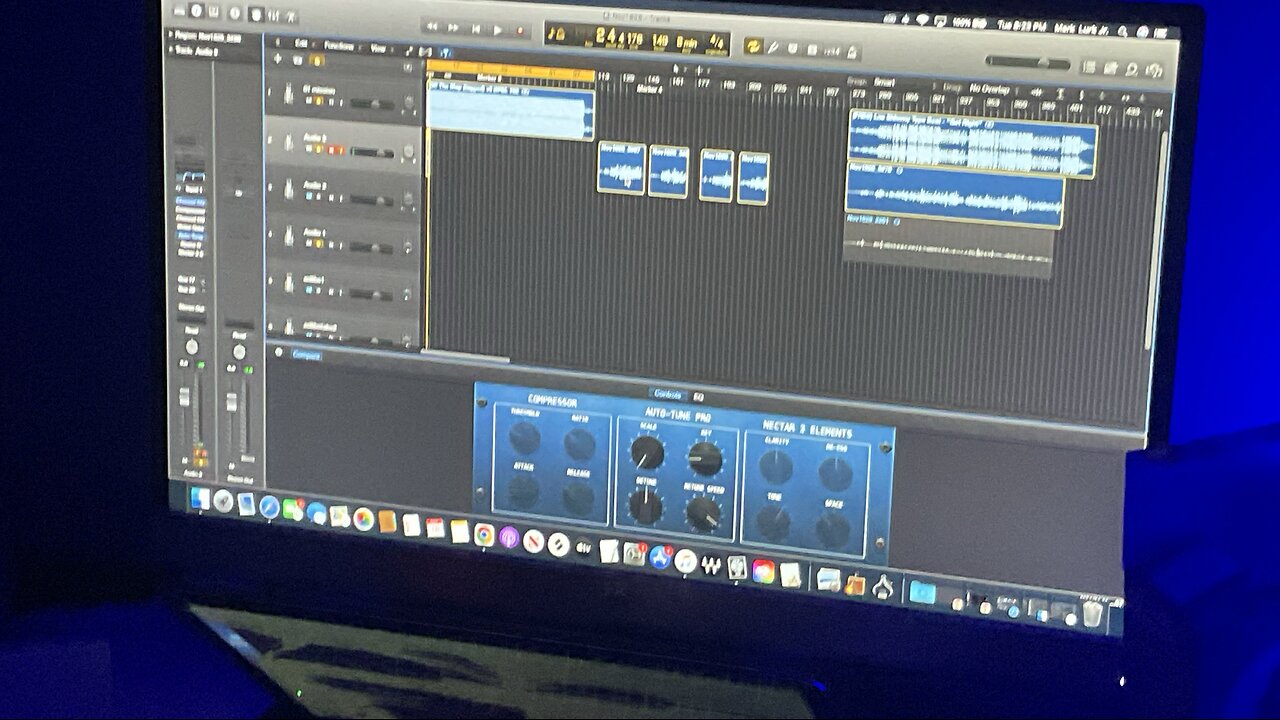
Task: Open the Loop Browser
Action: pyautogui.click(x=1132, y=69)
